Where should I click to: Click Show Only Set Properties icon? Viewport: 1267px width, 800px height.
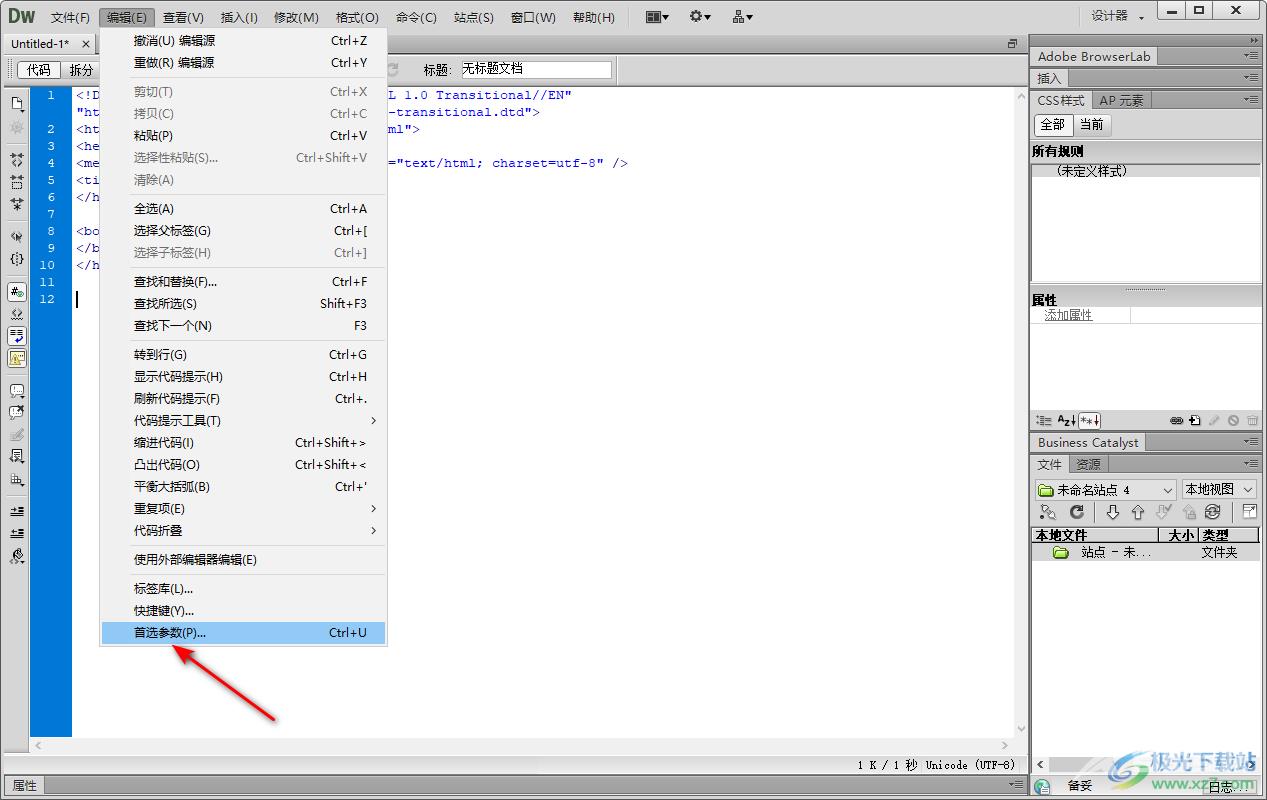(1089, 421)
